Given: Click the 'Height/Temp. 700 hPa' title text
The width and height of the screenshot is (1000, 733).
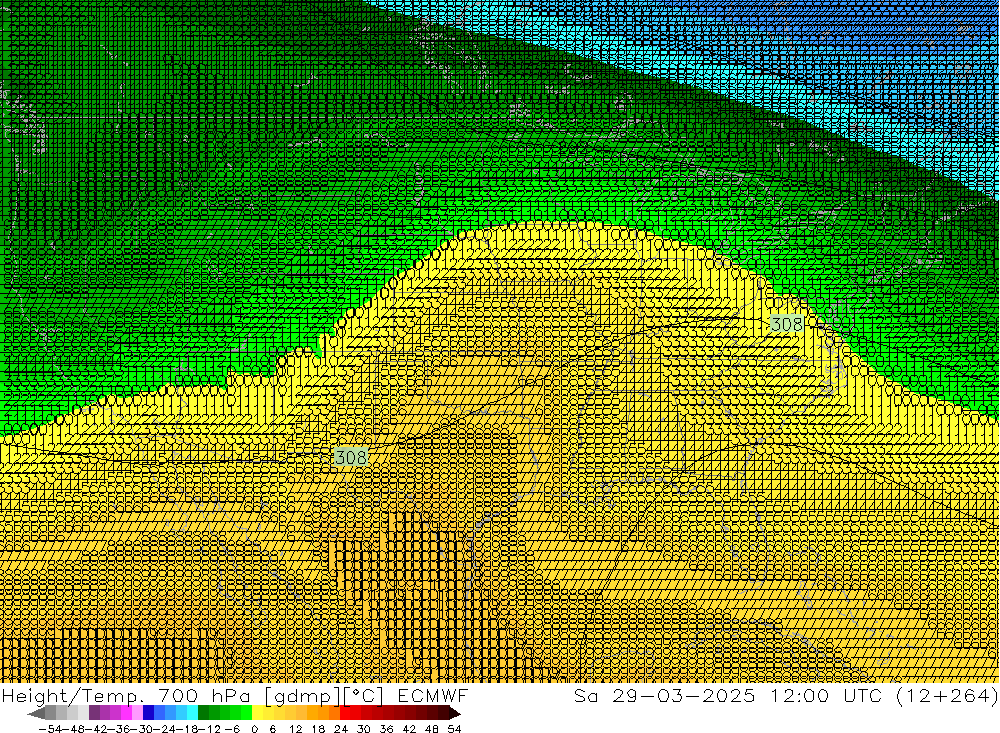Looking at the screenshot, I should [x=126, y=696].
